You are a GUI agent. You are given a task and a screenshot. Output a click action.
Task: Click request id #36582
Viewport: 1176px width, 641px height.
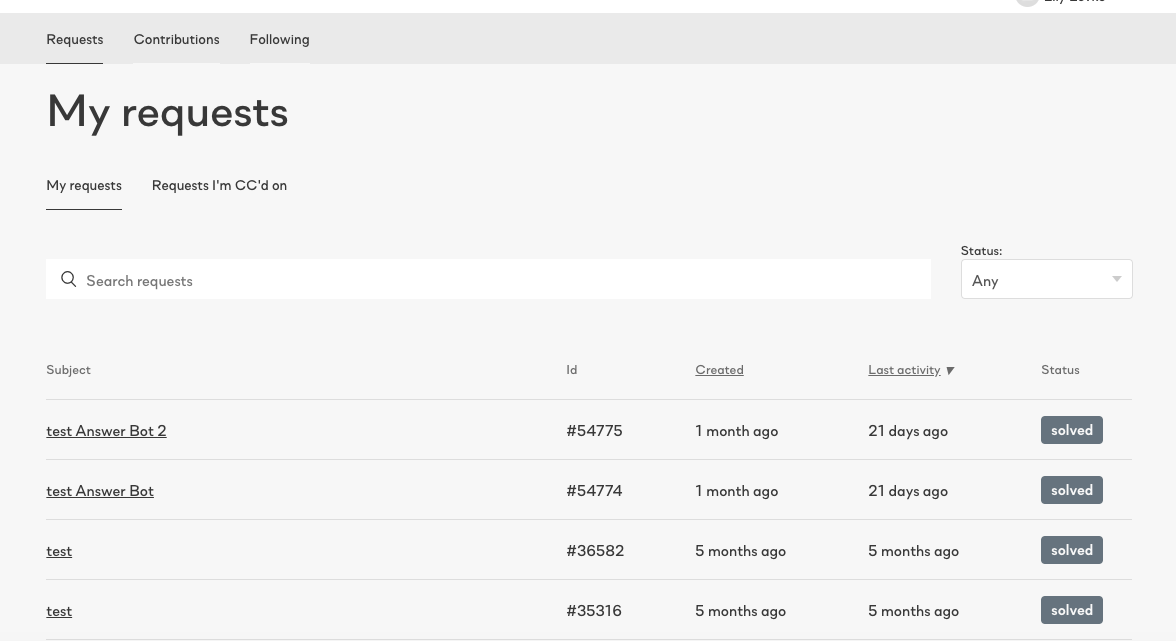[595, 550]
